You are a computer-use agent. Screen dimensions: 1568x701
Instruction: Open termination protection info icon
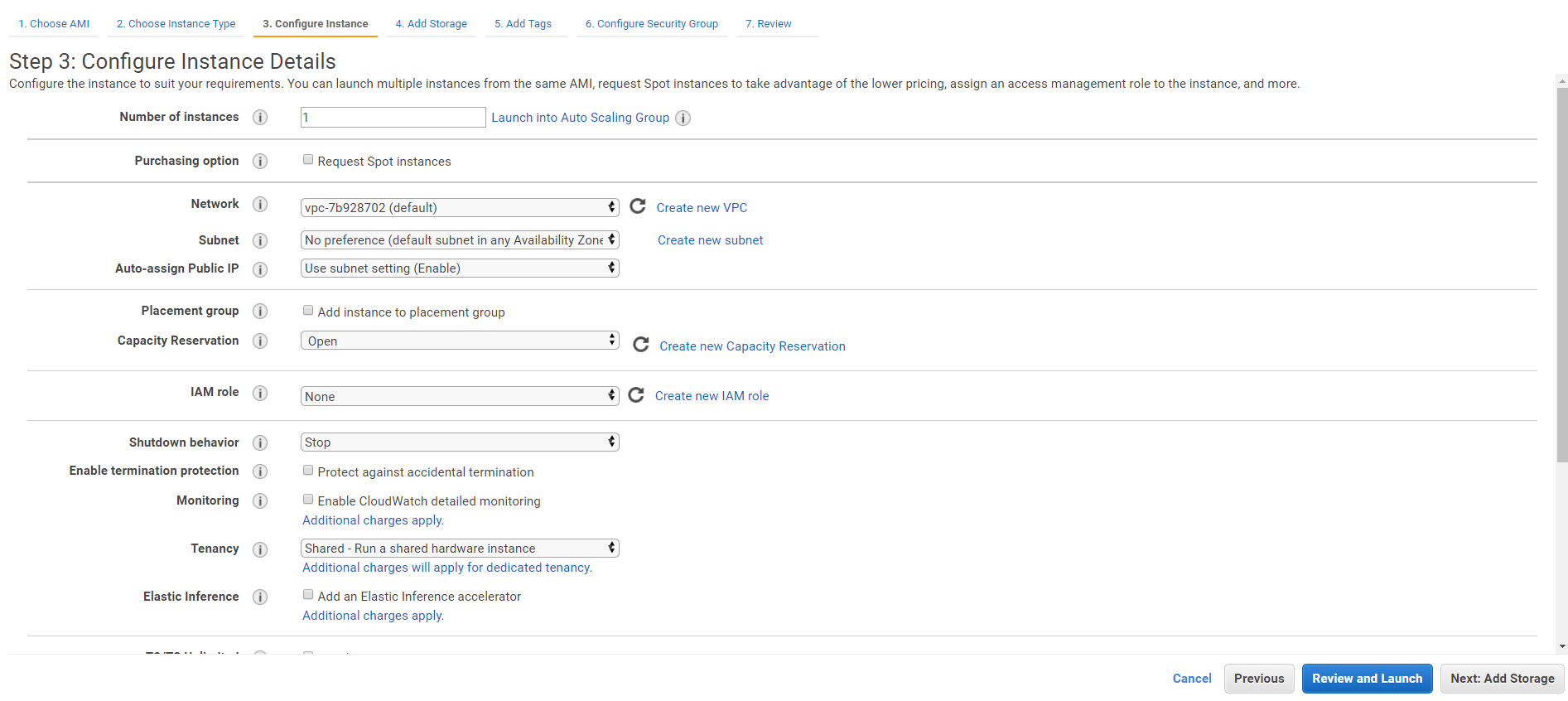tap(260, 471)
